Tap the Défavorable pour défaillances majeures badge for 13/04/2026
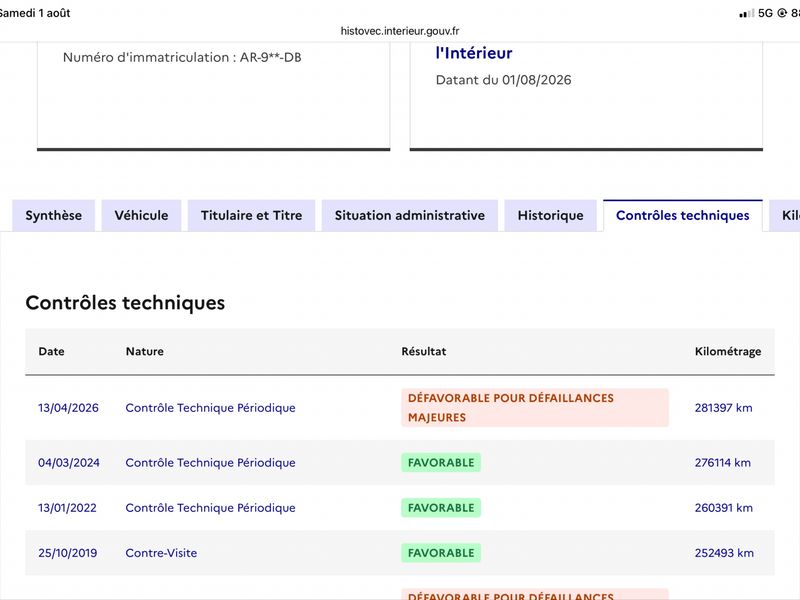The width and height of the screenshot is (800, 600). pyautogui.click(x=535, y=408)
